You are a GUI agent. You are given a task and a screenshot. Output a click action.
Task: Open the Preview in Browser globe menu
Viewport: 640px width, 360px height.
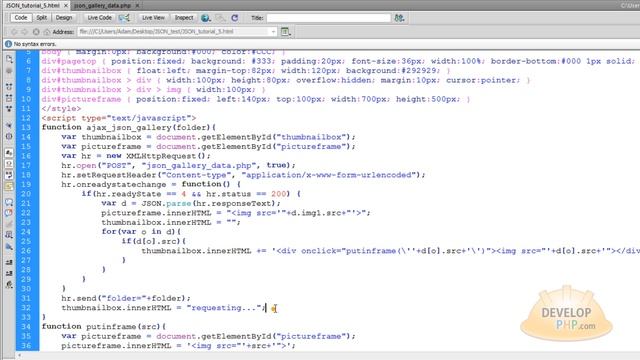(206, 18)
